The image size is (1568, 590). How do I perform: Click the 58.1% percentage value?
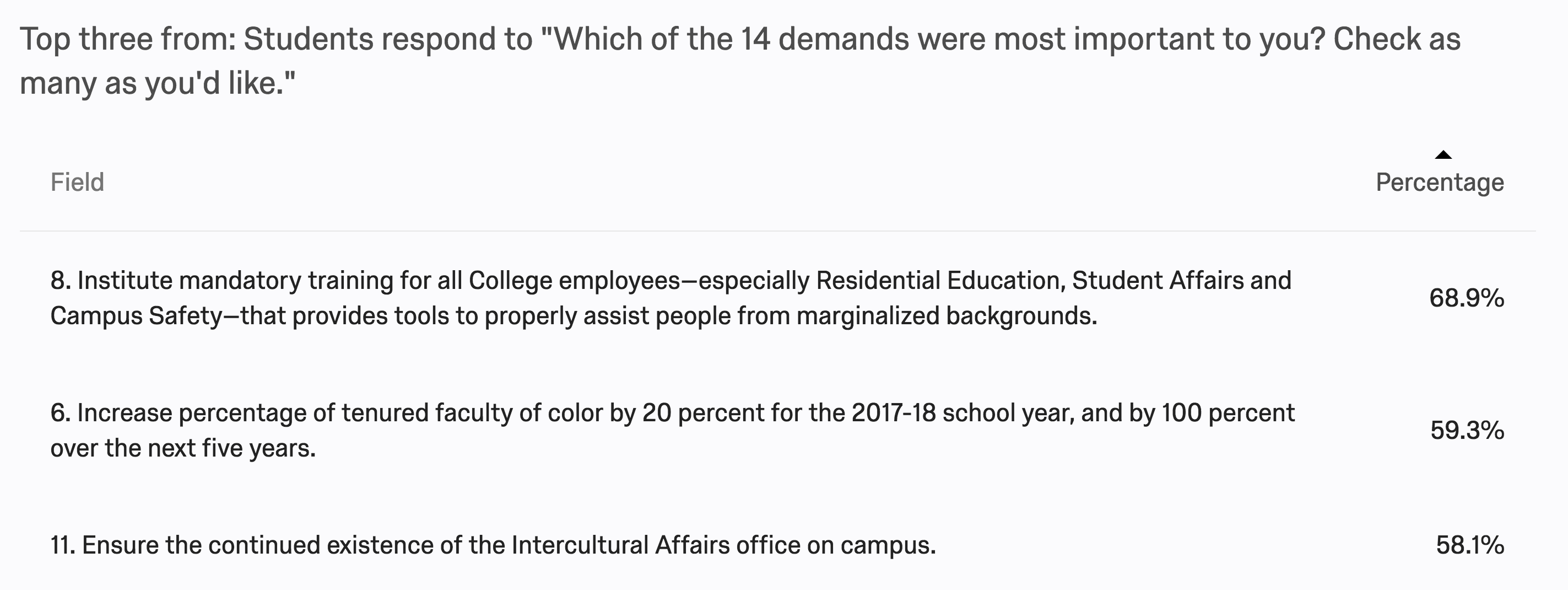click(x=1469, y=545)
